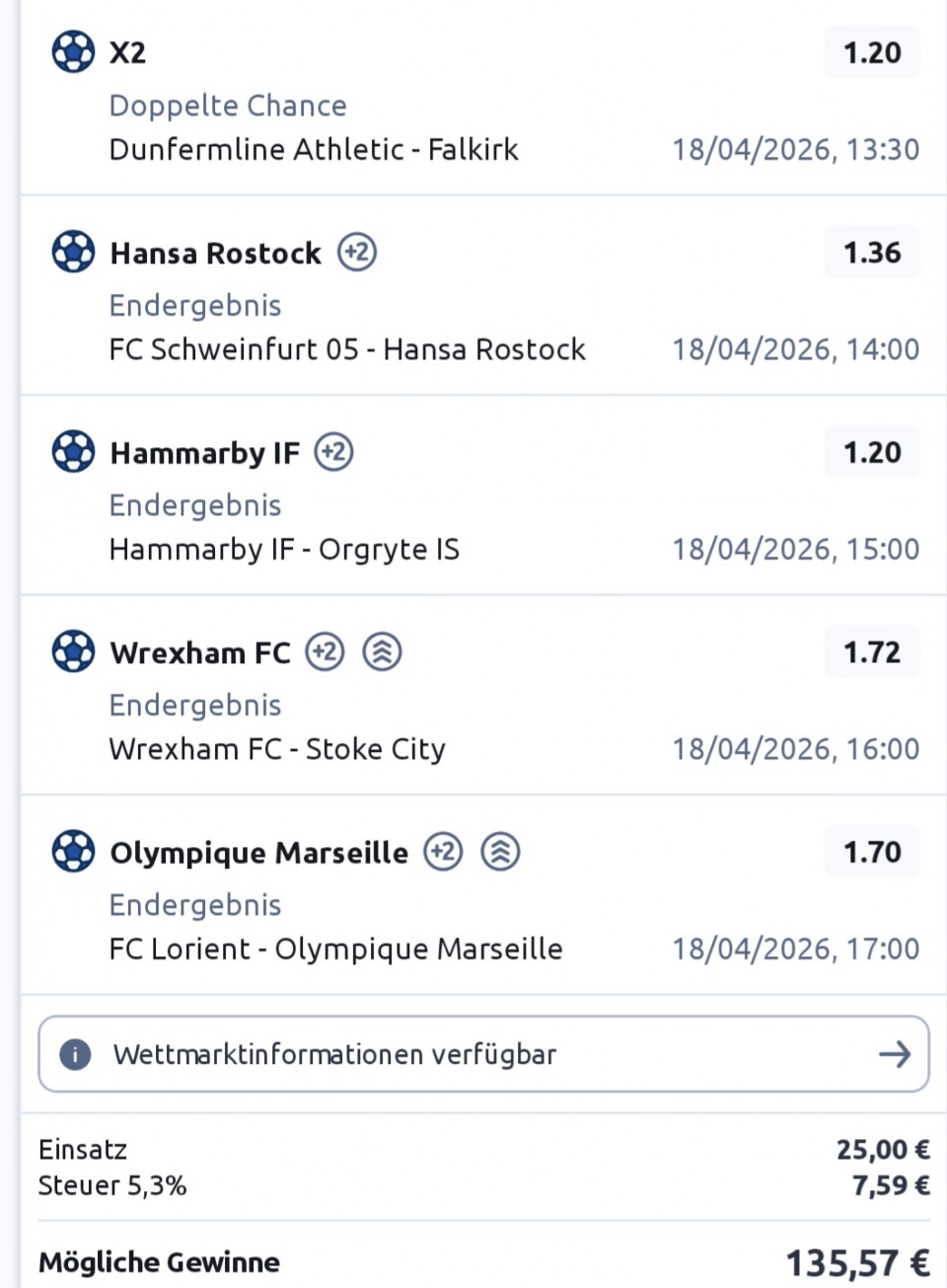Click the soccer ball icon beside Wrexham FC

point(73,651)
